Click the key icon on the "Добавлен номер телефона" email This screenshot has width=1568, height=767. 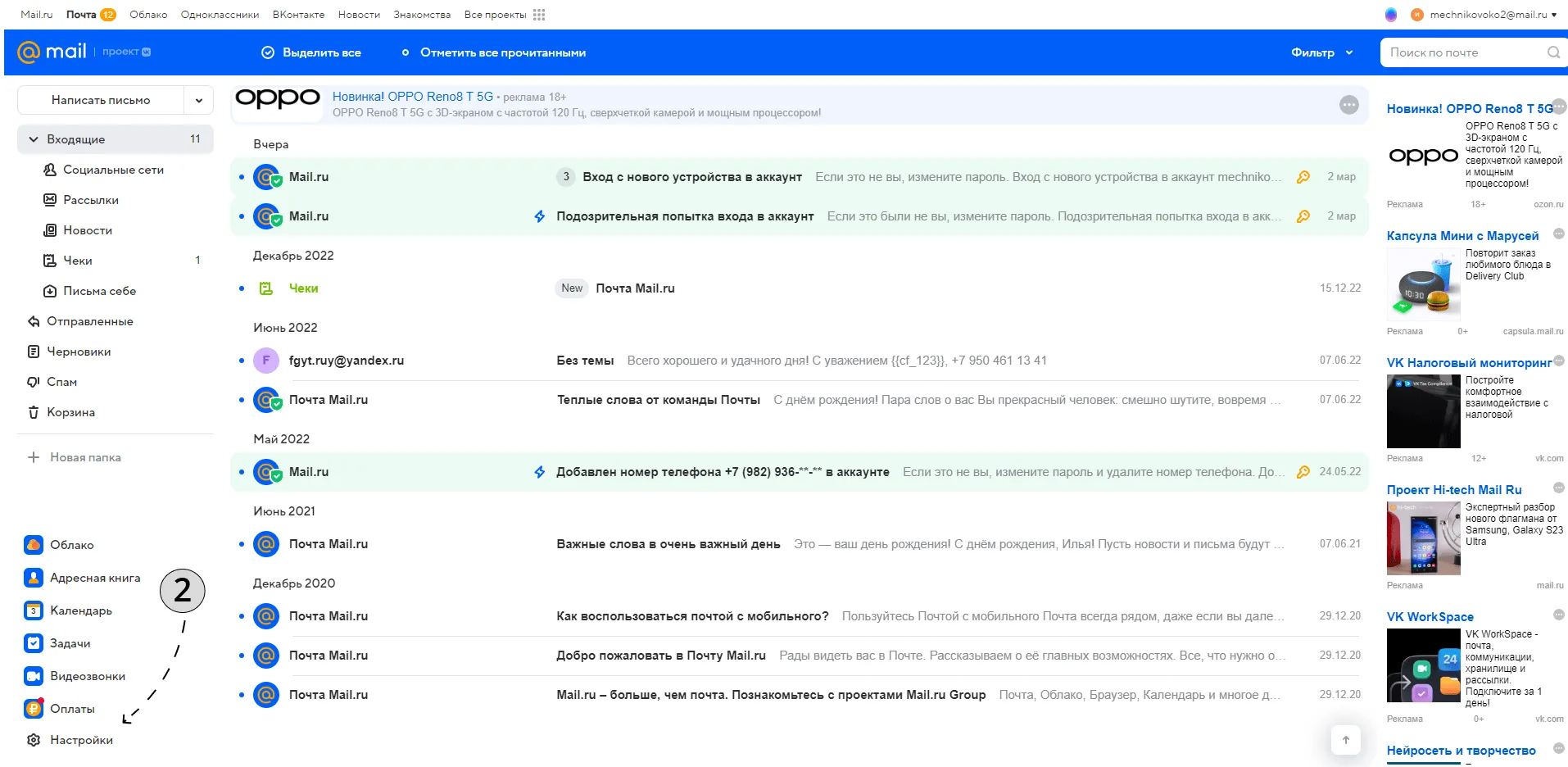(1303, 472)
